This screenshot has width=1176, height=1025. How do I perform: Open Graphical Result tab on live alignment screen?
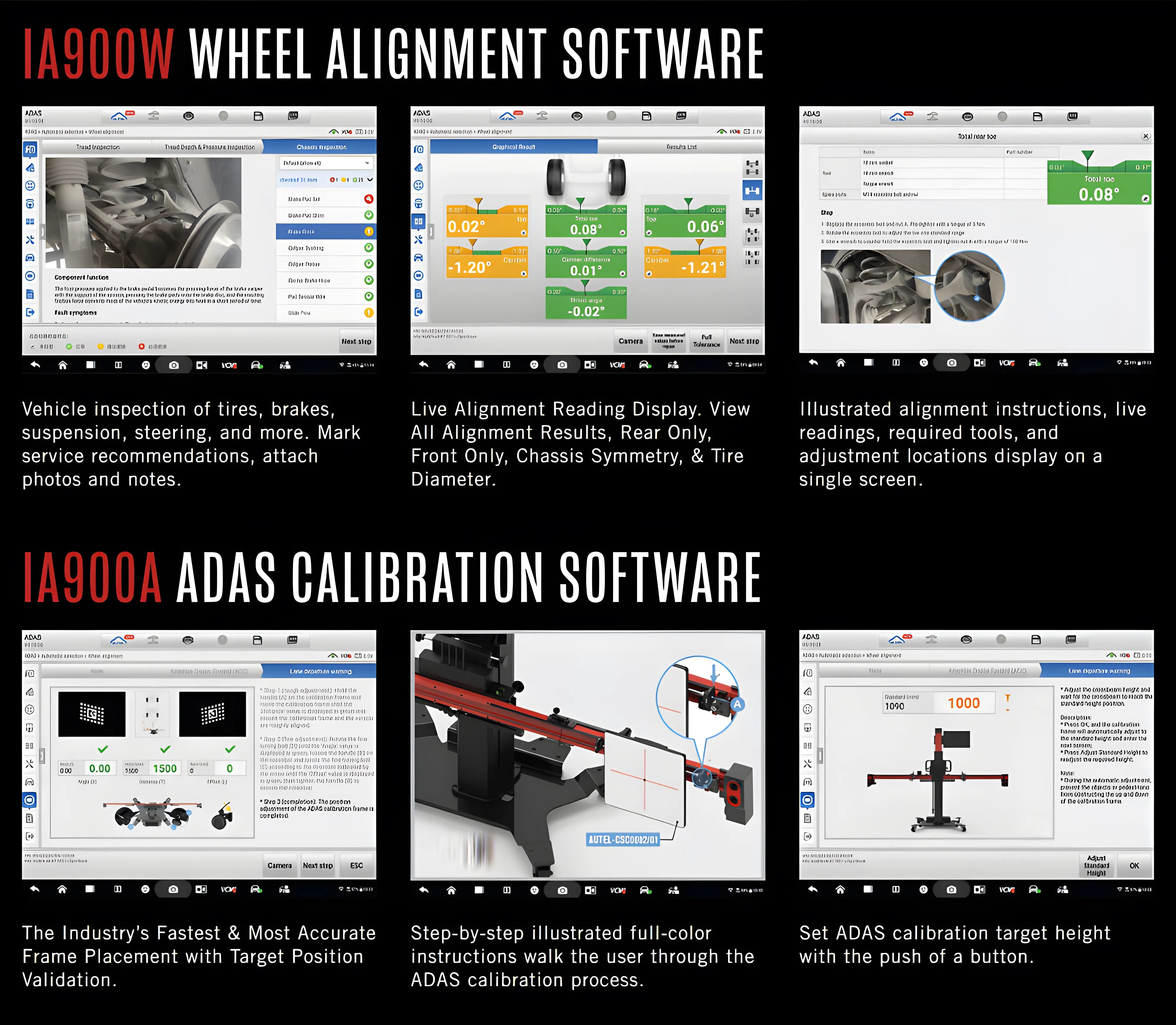[514, 147]
